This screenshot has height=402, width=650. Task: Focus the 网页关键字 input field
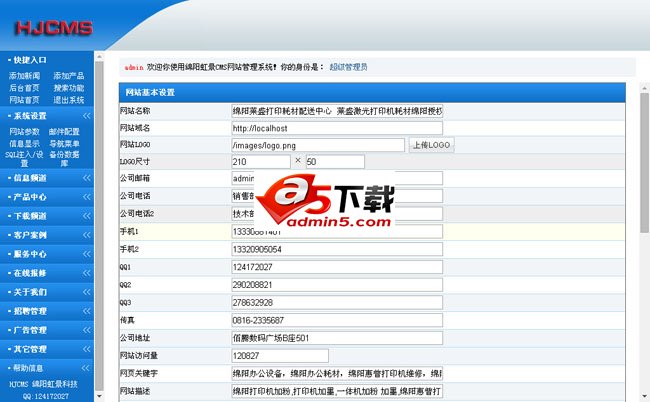point(337,373)
